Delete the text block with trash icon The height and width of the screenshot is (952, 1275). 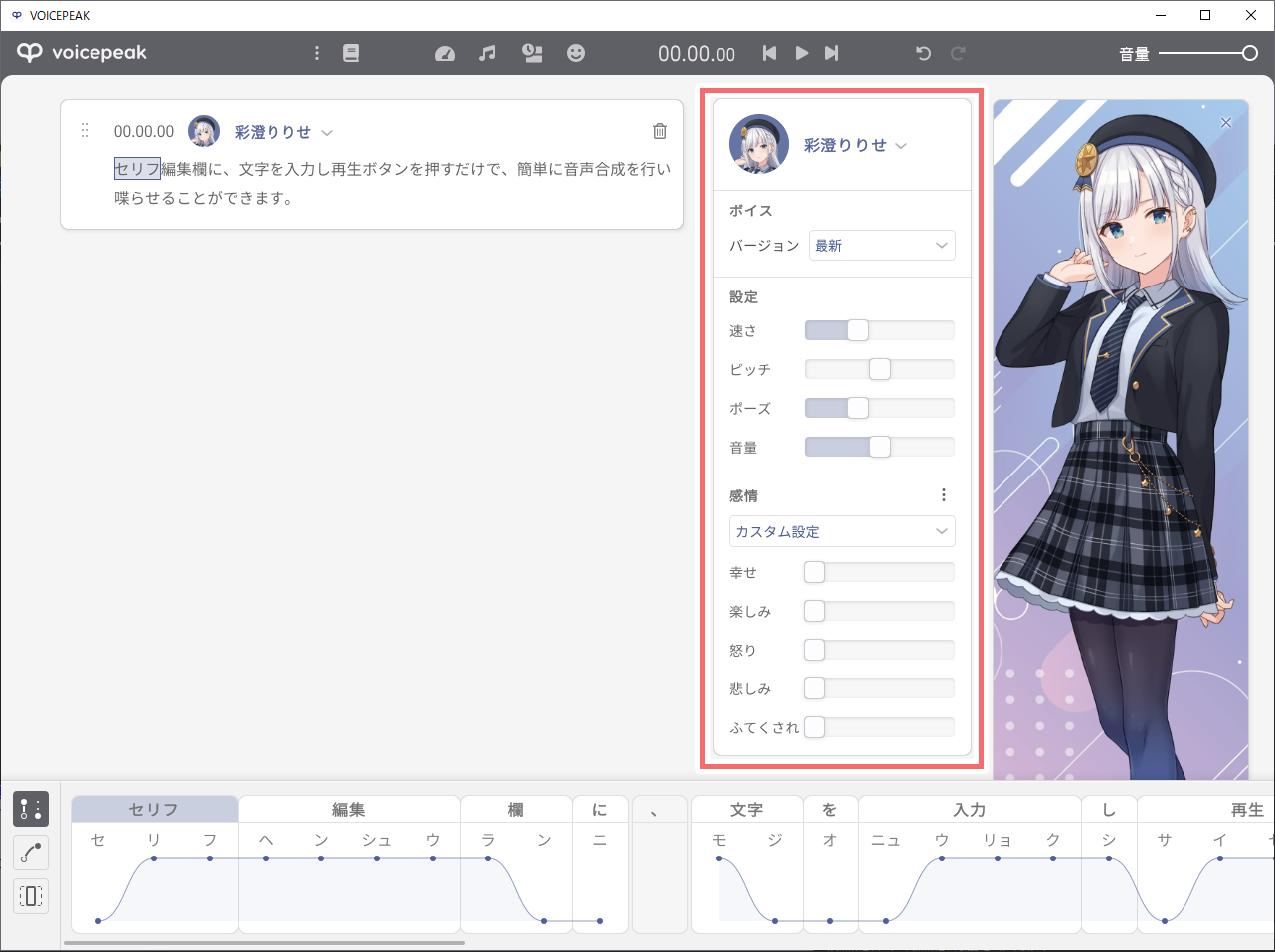tap(660, 131)
